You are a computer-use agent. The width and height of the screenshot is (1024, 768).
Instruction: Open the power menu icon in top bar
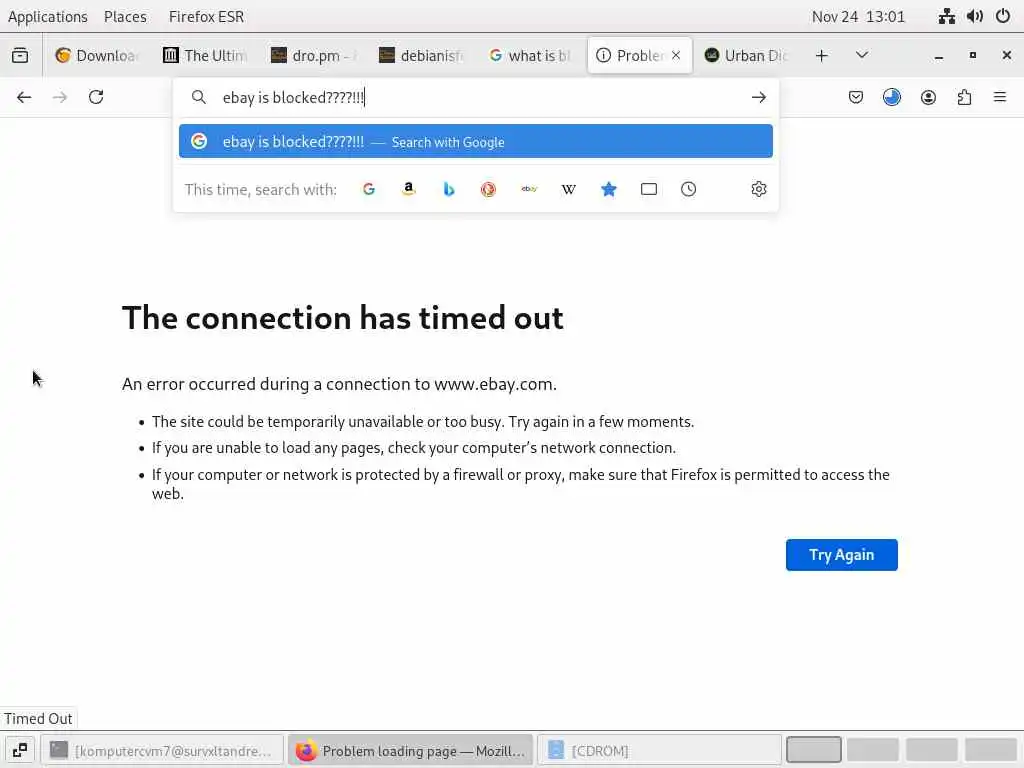[x=1003, y=16]
